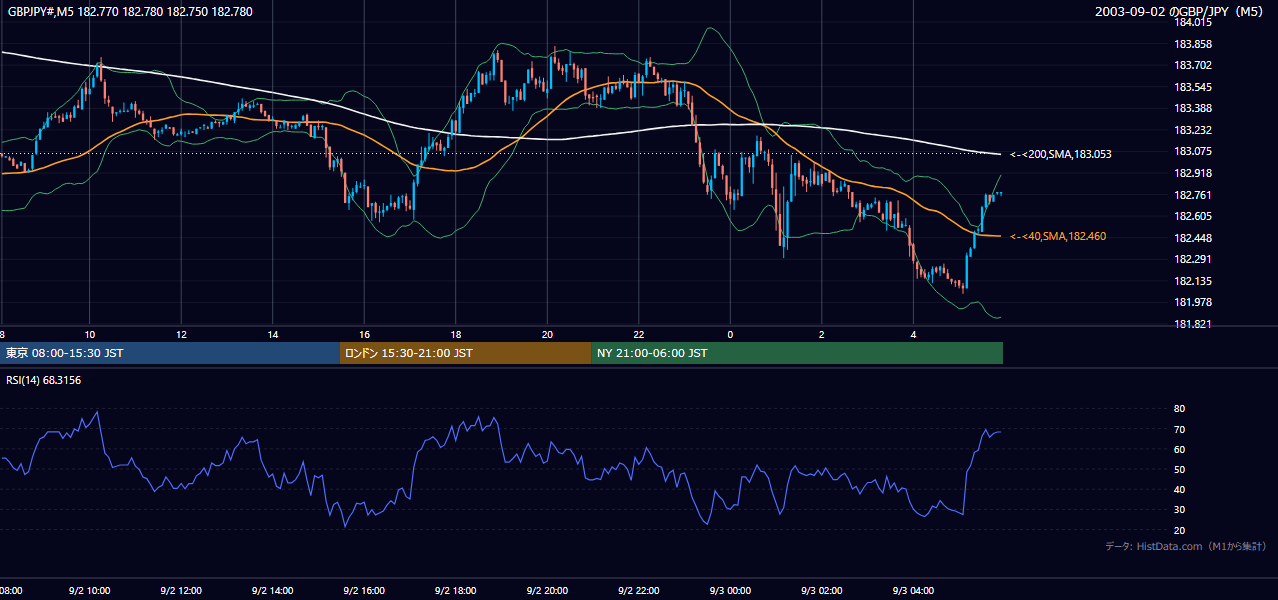Click price axis value 182.918
This screenshot has height=600, width=1278.
[x=1193, y=173]
